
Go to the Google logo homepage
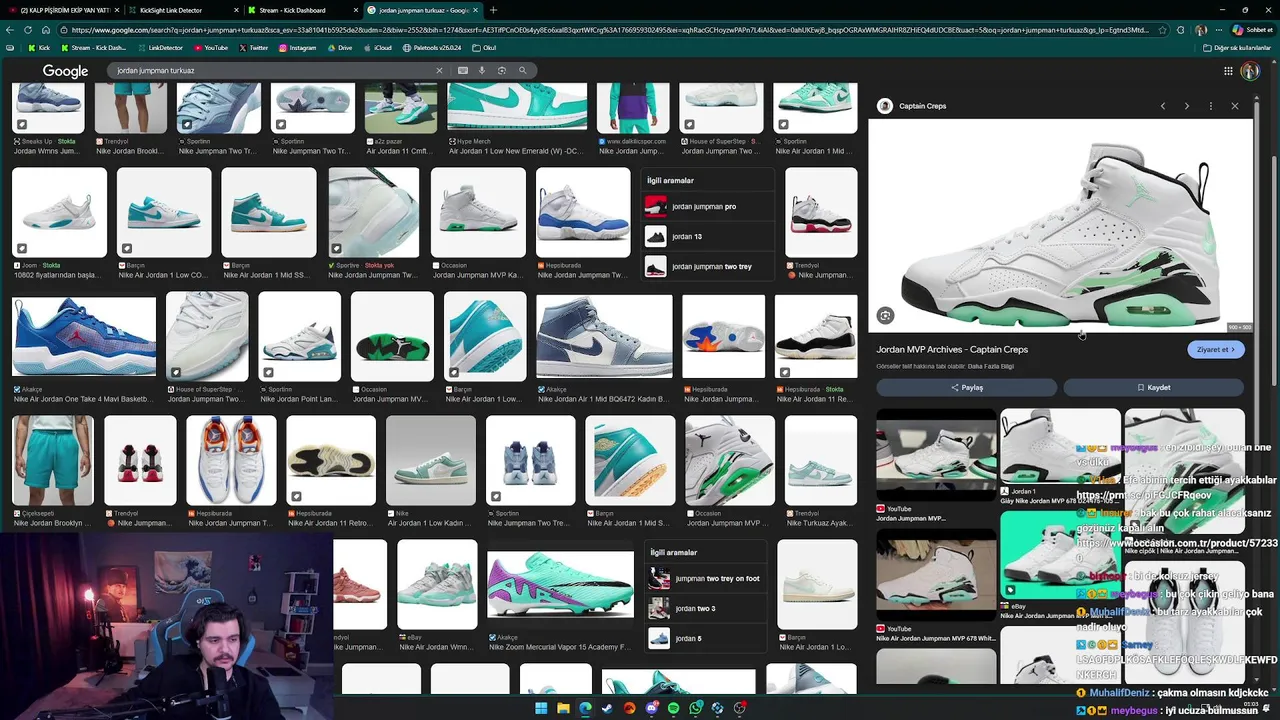[x=65, y=71]
